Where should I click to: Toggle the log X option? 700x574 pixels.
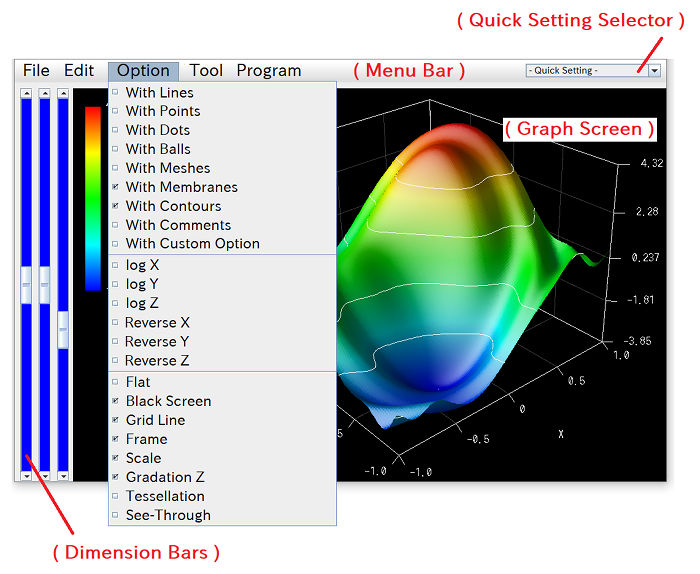click(x=222, y=265)
